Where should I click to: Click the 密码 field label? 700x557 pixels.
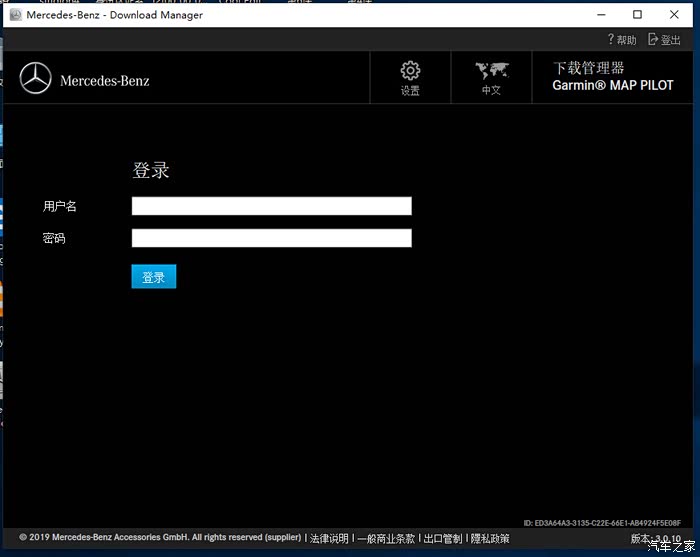click(54, 239)
